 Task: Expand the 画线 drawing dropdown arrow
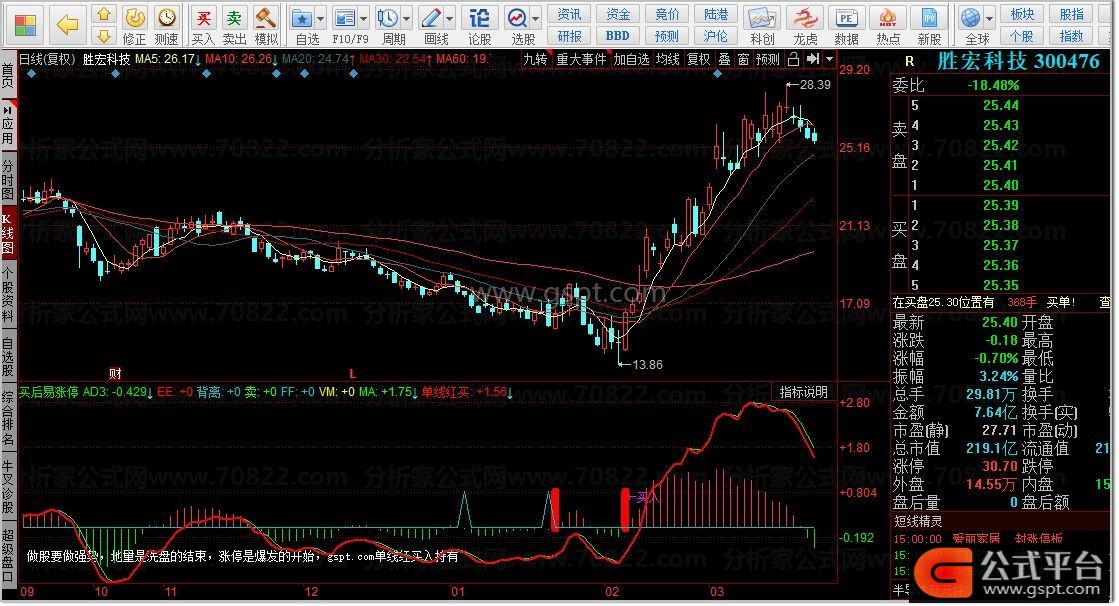pyautogui.click(x=450, y=19)
